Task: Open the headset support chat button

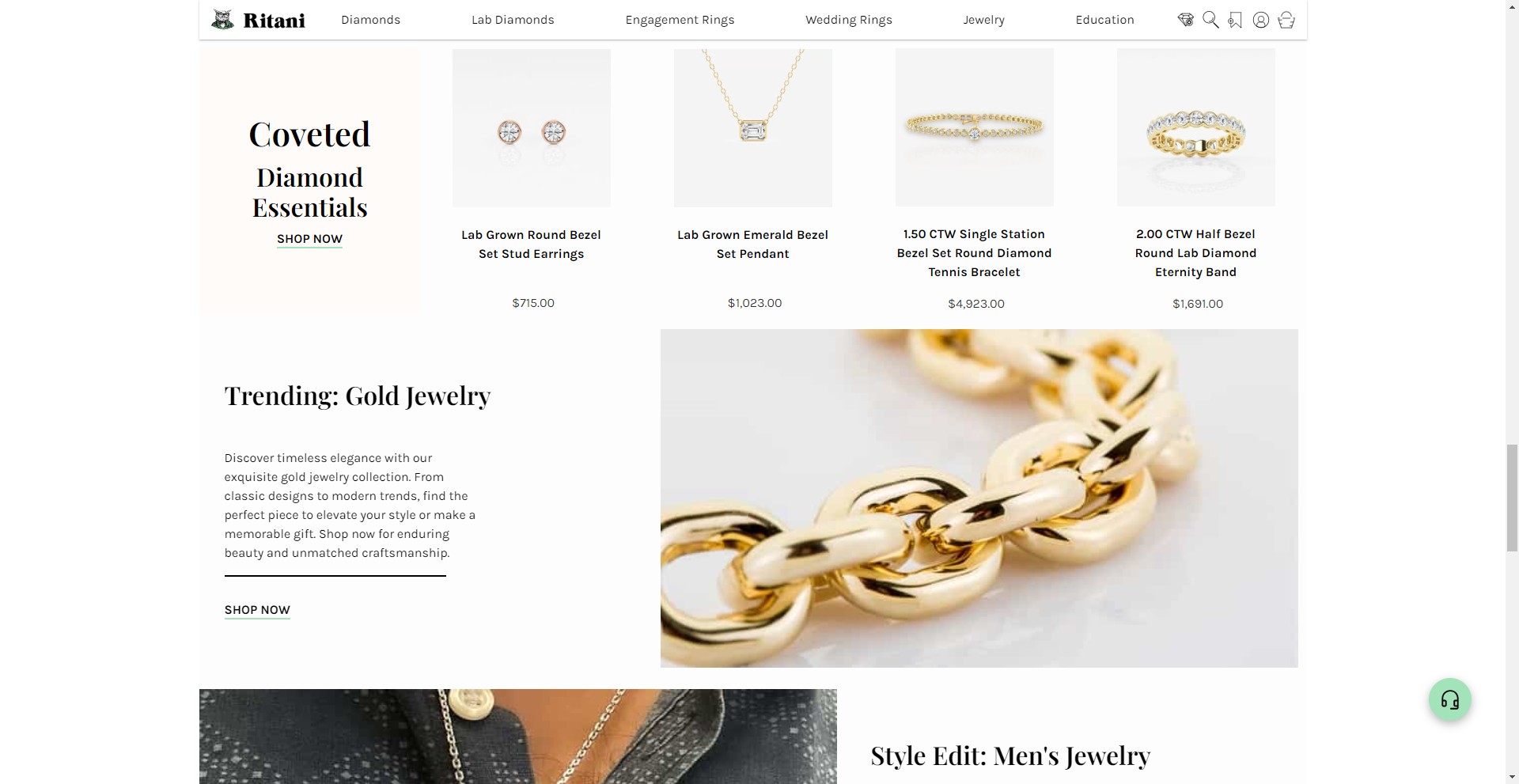Action: [1449, 700]
